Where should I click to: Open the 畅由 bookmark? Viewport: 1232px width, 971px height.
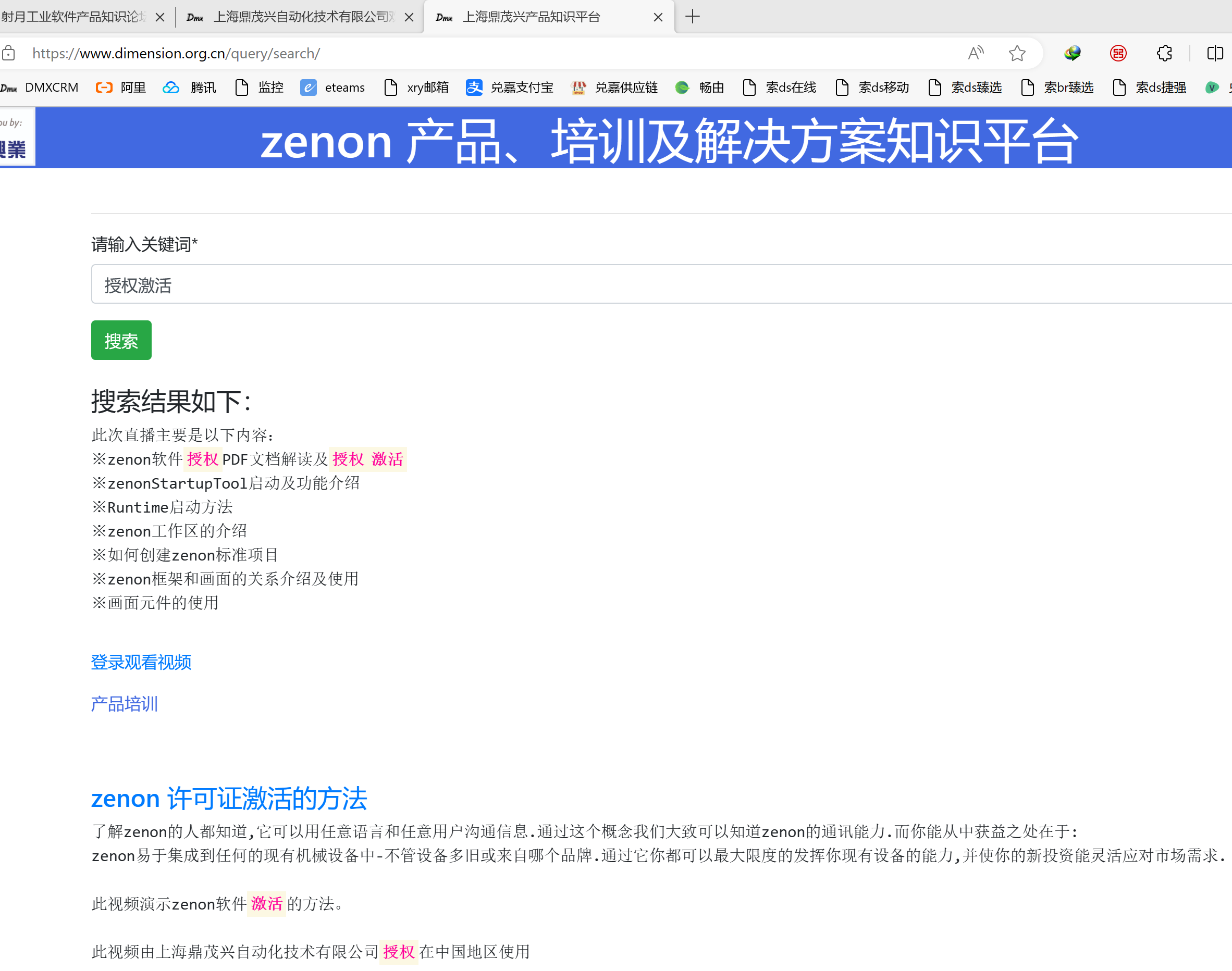(699, 88)
